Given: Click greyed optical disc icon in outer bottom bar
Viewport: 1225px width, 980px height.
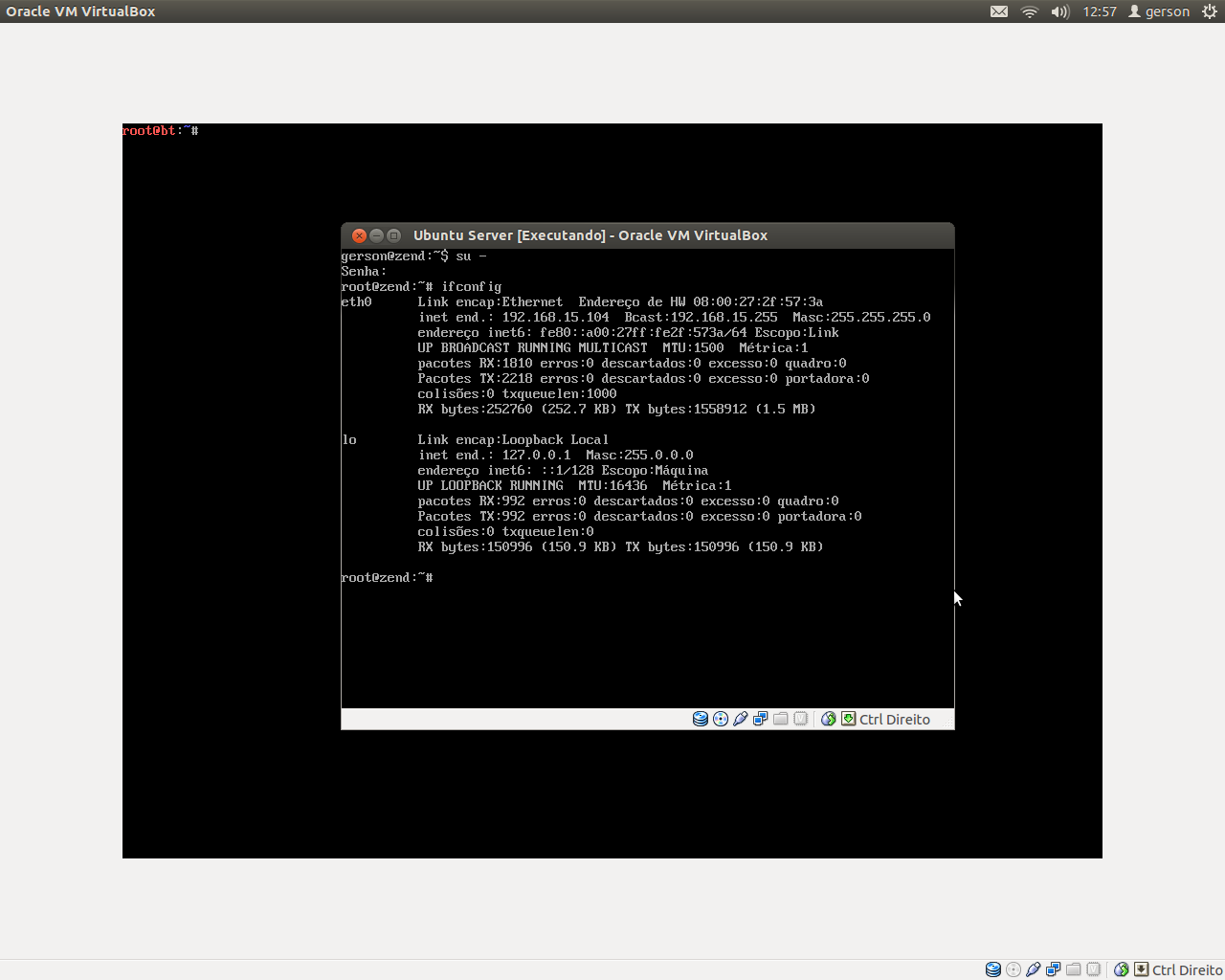Looking at the screenshot, I should [x=1013, y=969].
